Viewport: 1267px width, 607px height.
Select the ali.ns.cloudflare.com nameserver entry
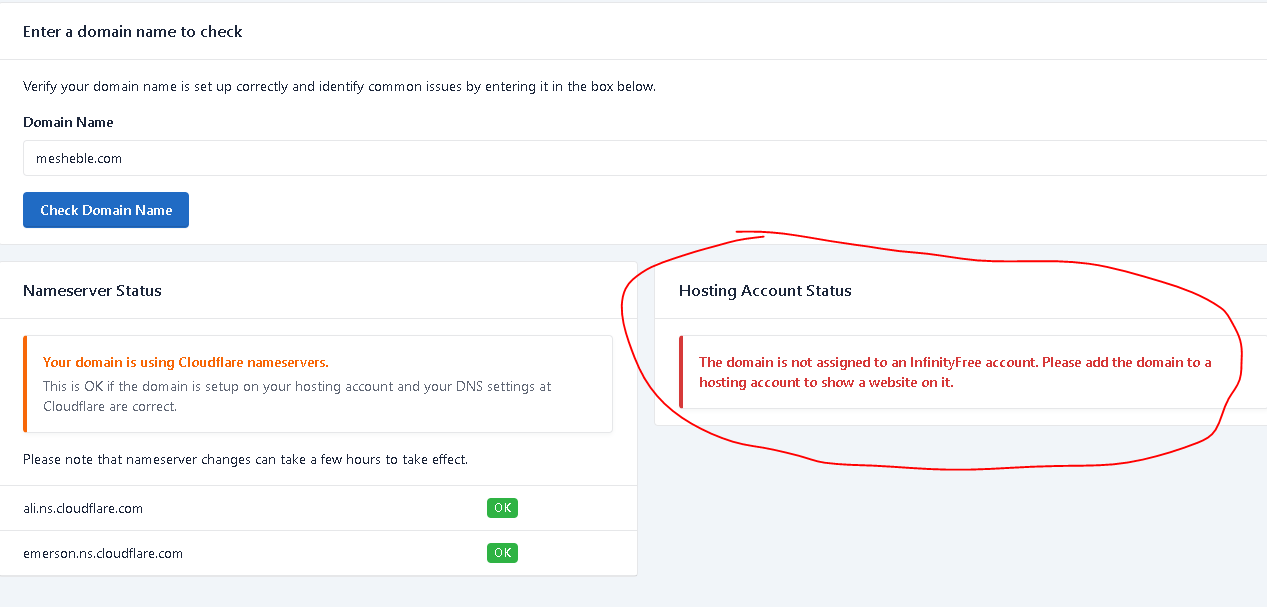point(83,508)
